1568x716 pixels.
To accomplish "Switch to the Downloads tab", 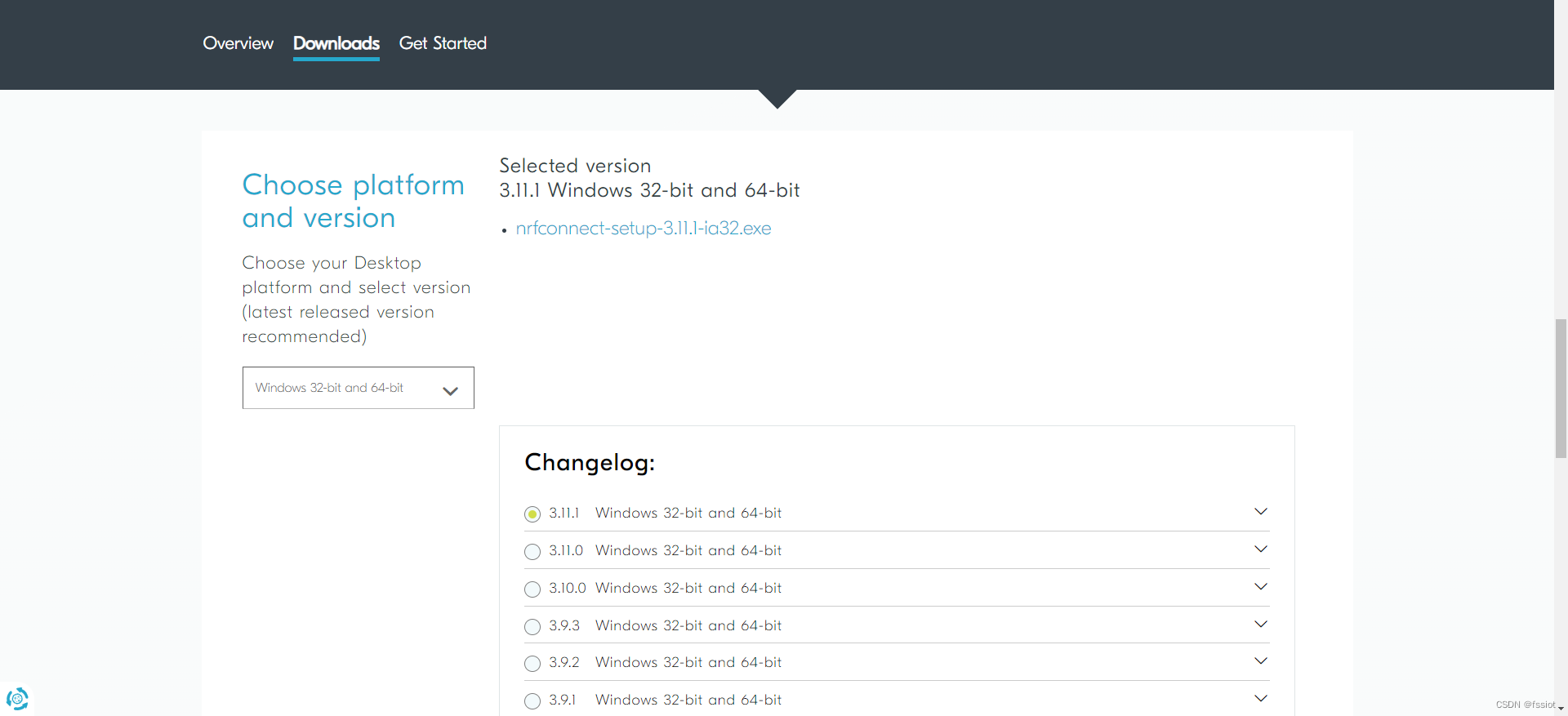I will point(336,43).
